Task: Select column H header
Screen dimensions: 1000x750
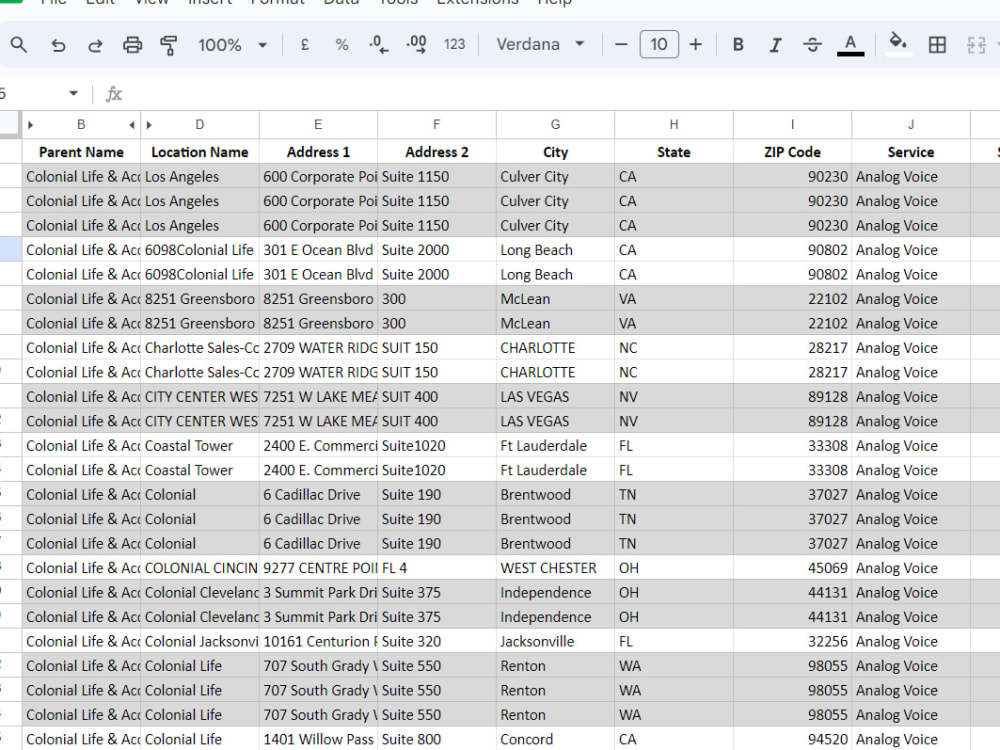Action: pos(674,125)
